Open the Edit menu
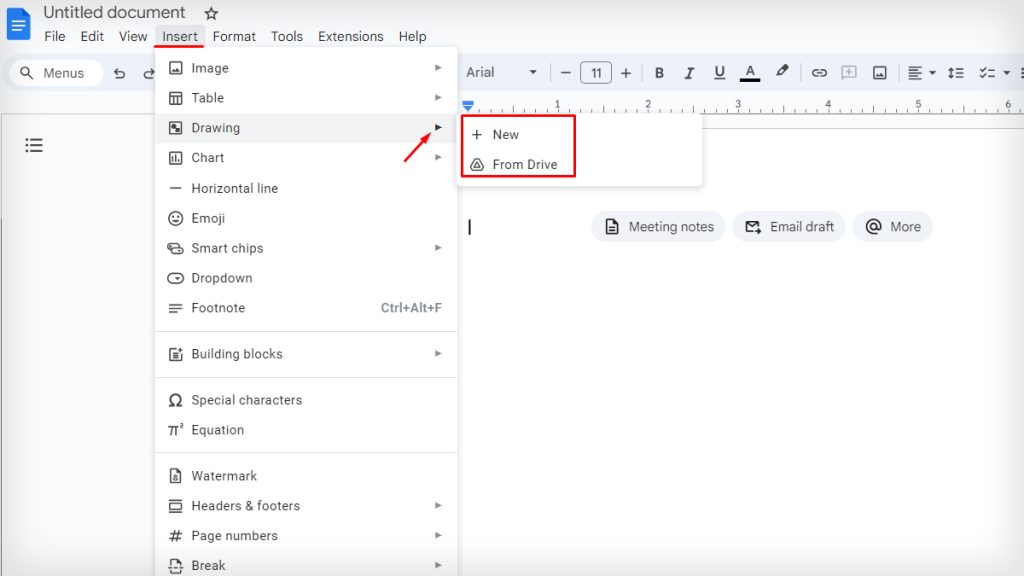This screenshot has height=576, width=1024. point(92,37)
